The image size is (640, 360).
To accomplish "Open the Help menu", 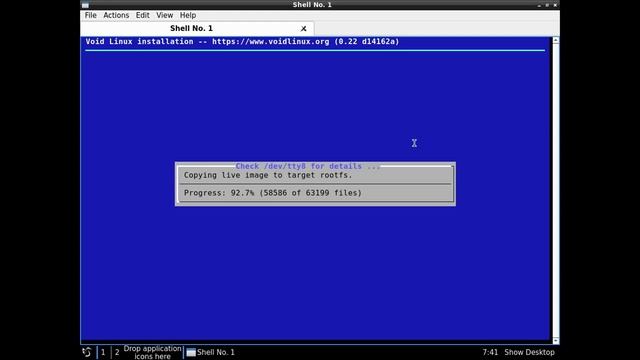I will click(x=188, y=15).
